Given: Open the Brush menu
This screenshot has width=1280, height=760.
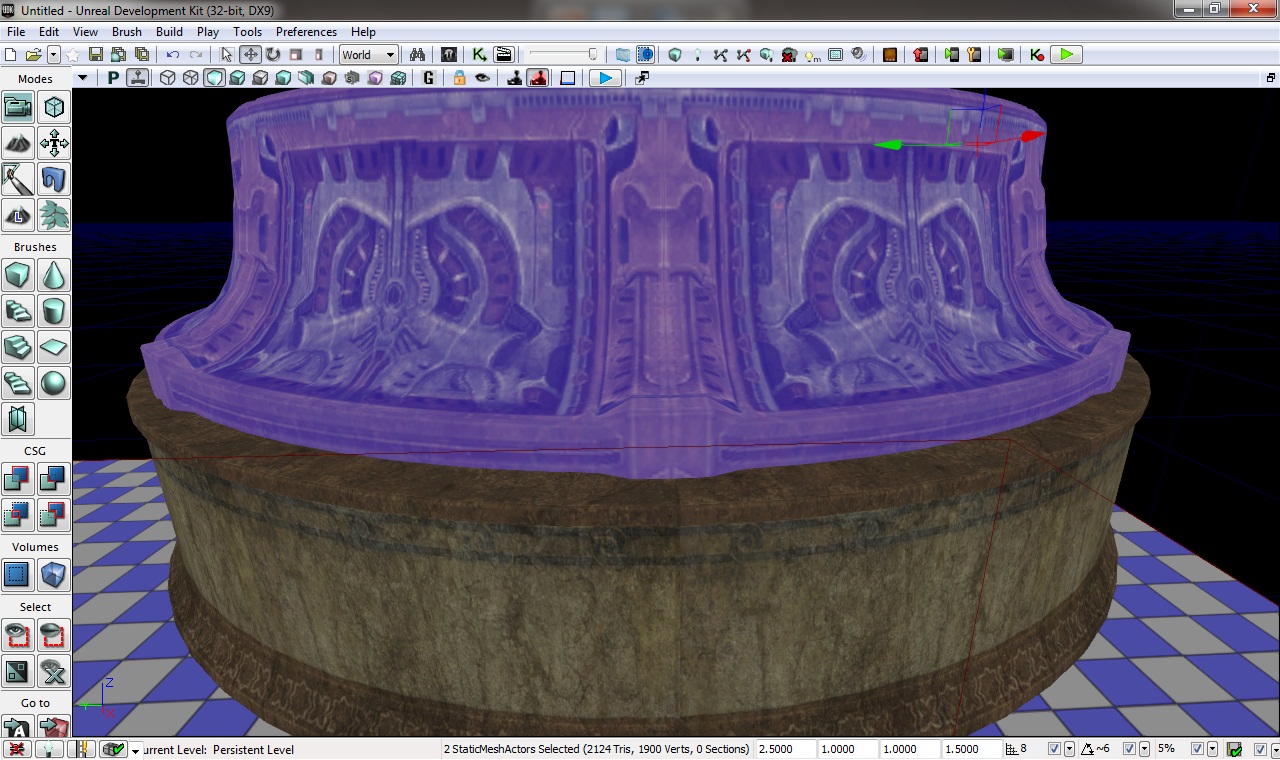Looking at the screenshot, I should pos(127,32).
